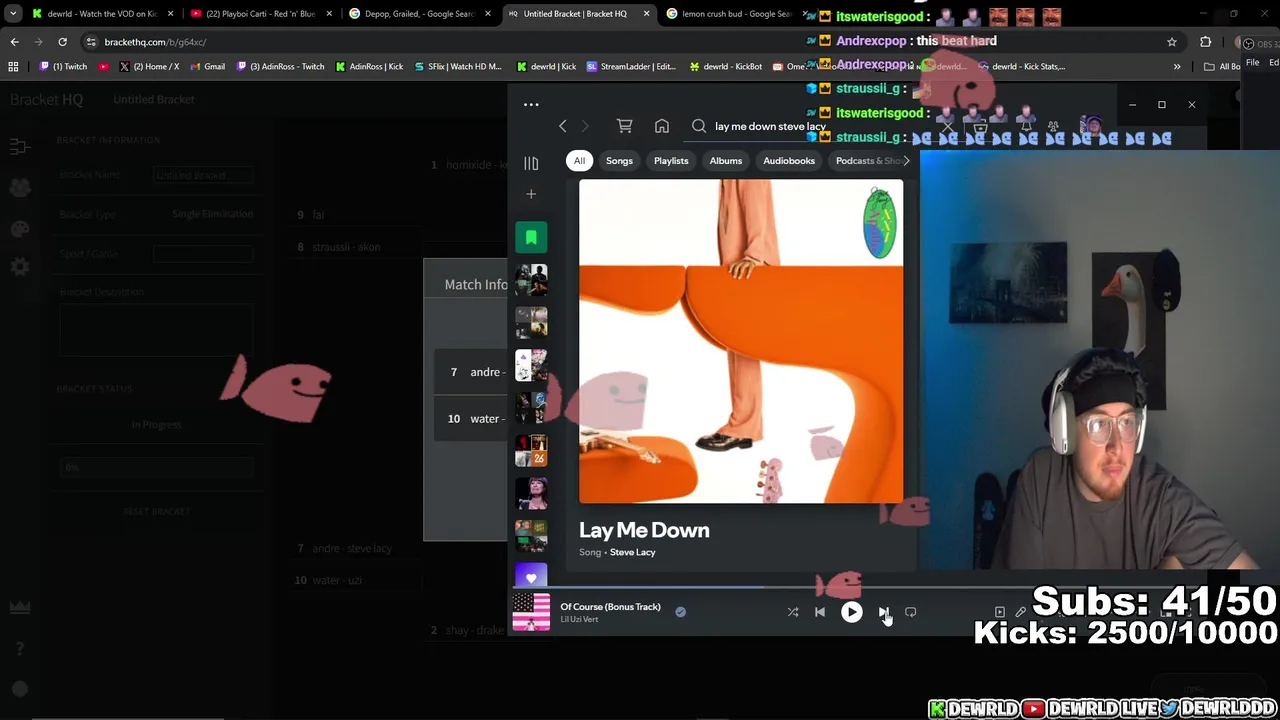Open the Gmail bookmark

point(207,67)
